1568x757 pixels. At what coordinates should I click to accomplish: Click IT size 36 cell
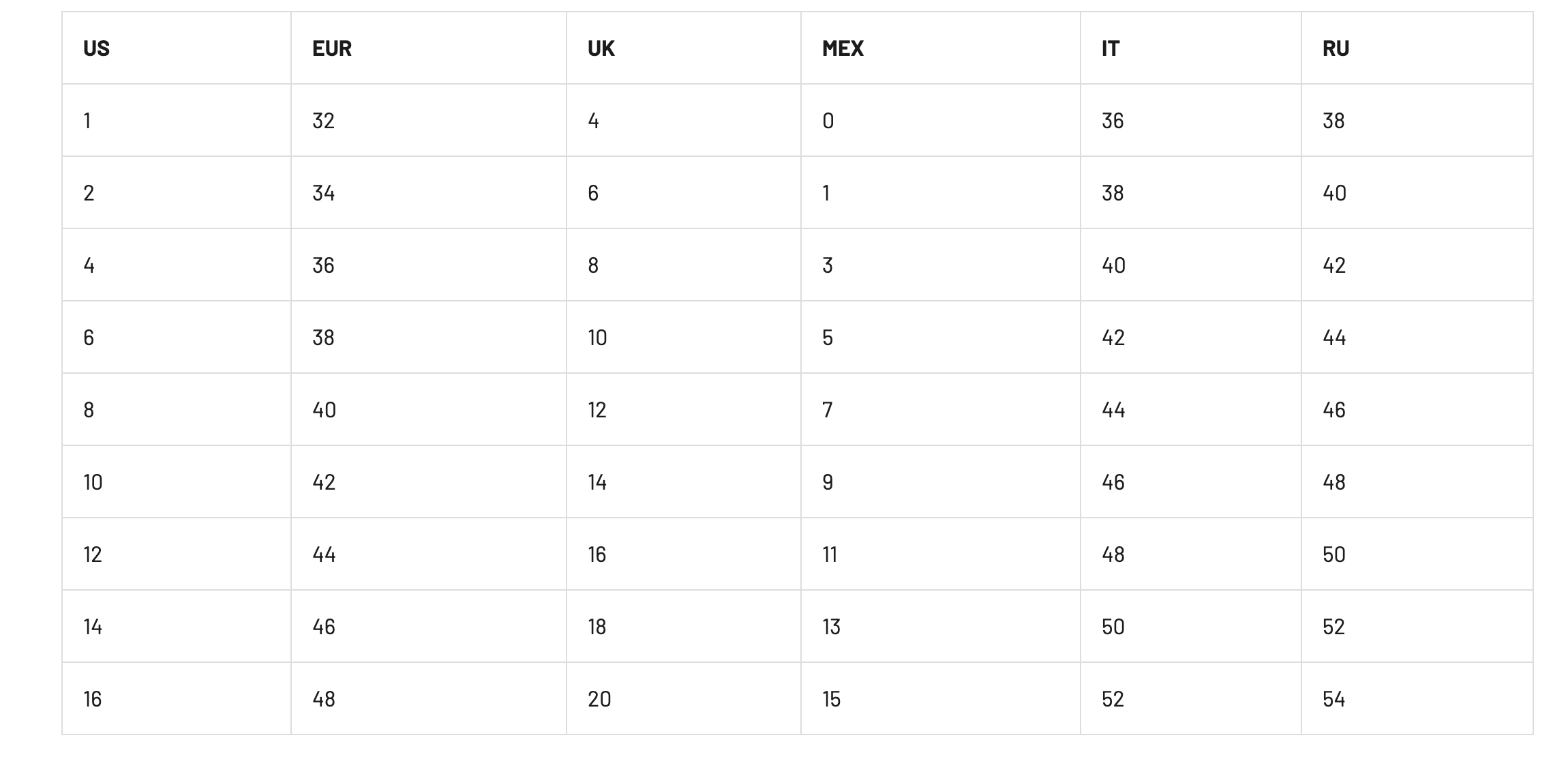pos(1191,121)
